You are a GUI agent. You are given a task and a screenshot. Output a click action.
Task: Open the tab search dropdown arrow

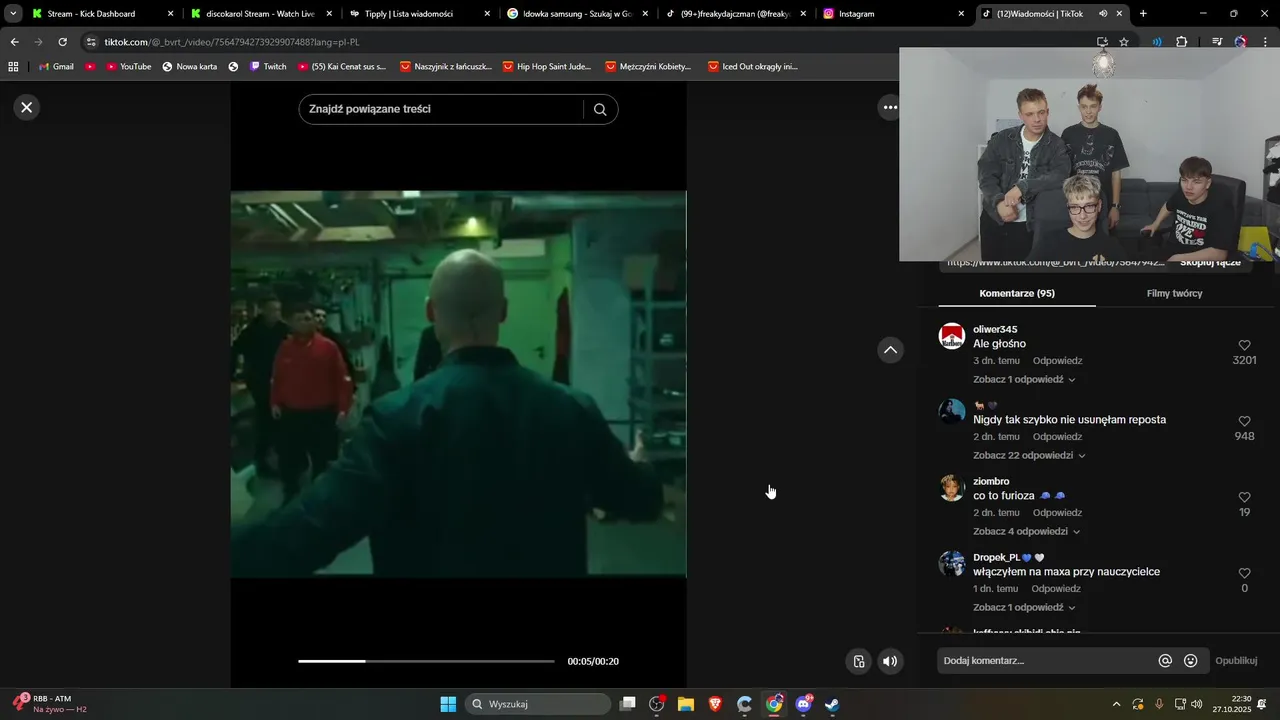[13, 14]
